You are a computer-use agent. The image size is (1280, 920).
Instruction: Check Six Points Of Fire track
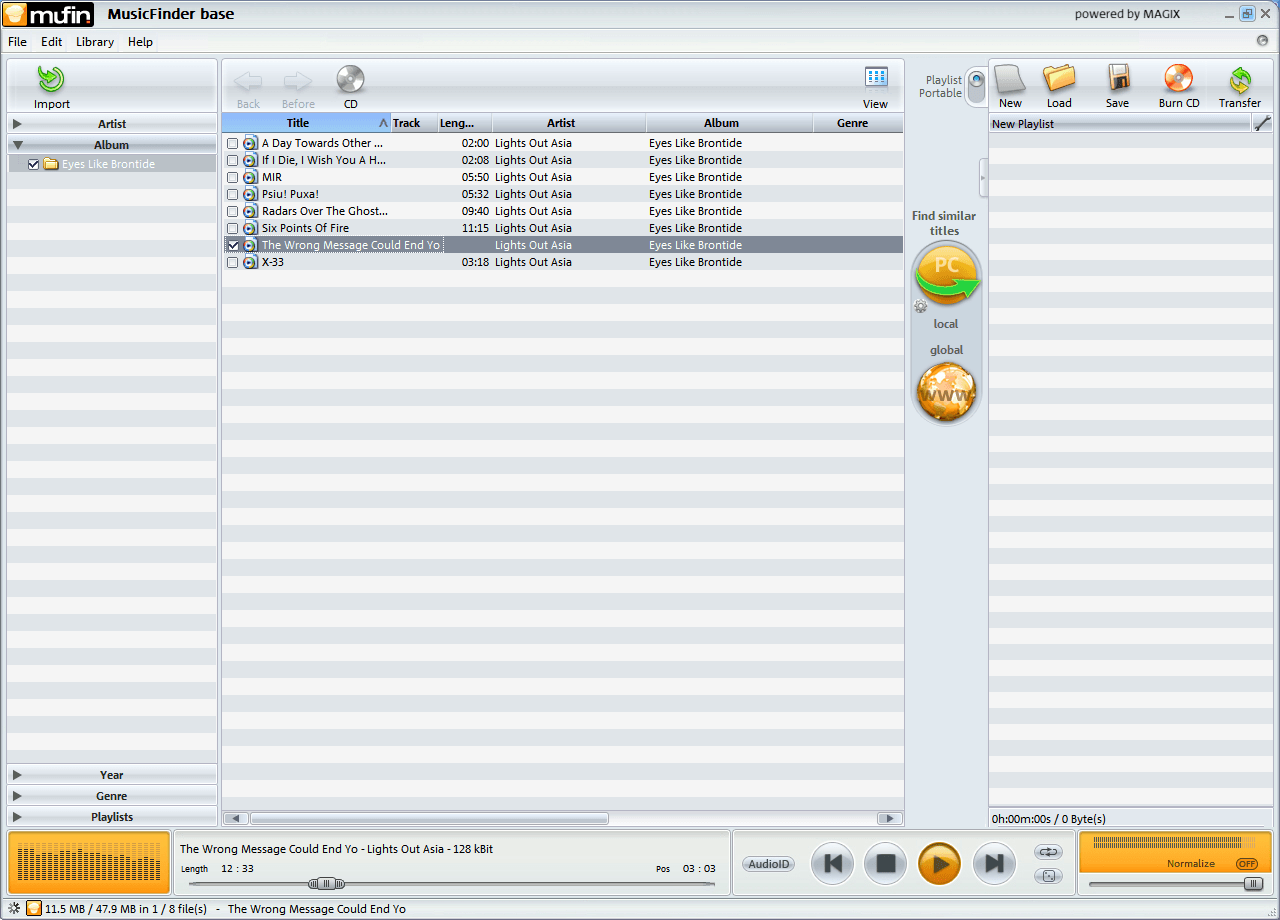coord(233,228)
